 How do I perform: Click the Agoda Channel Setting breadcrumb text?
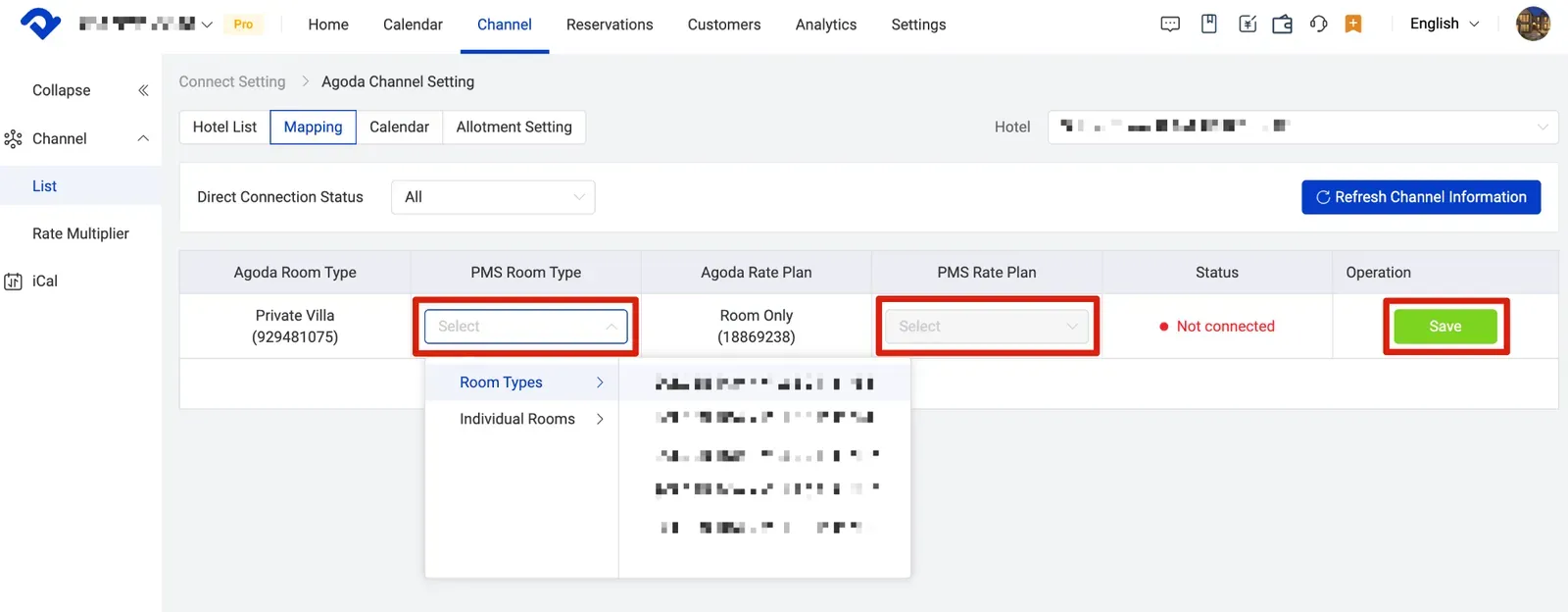[x=398, y=81]
